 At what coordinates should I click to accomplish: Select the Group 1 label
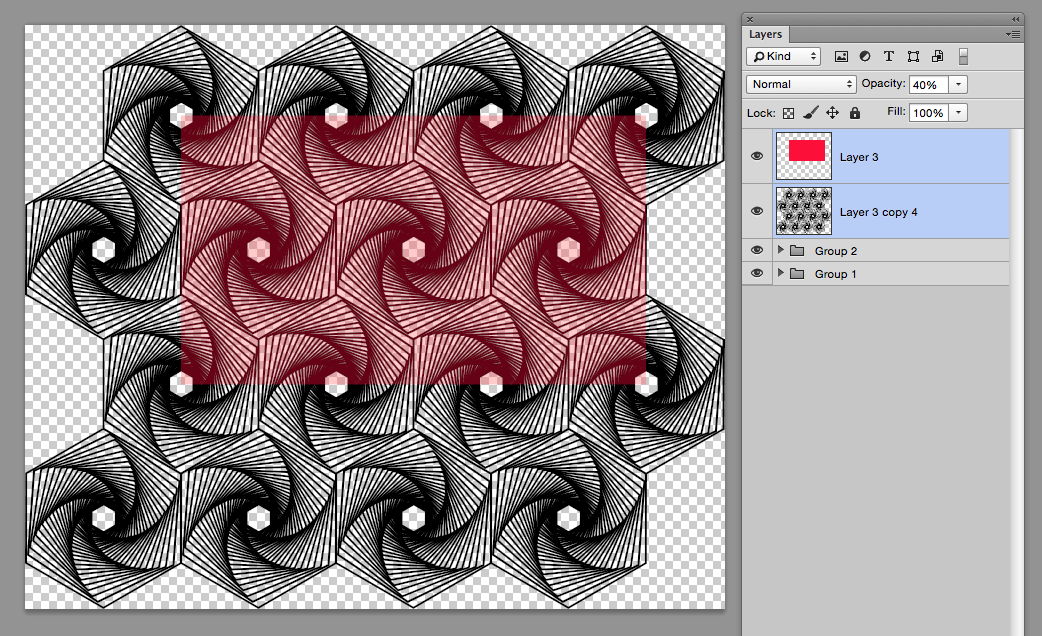click(835, 274)
